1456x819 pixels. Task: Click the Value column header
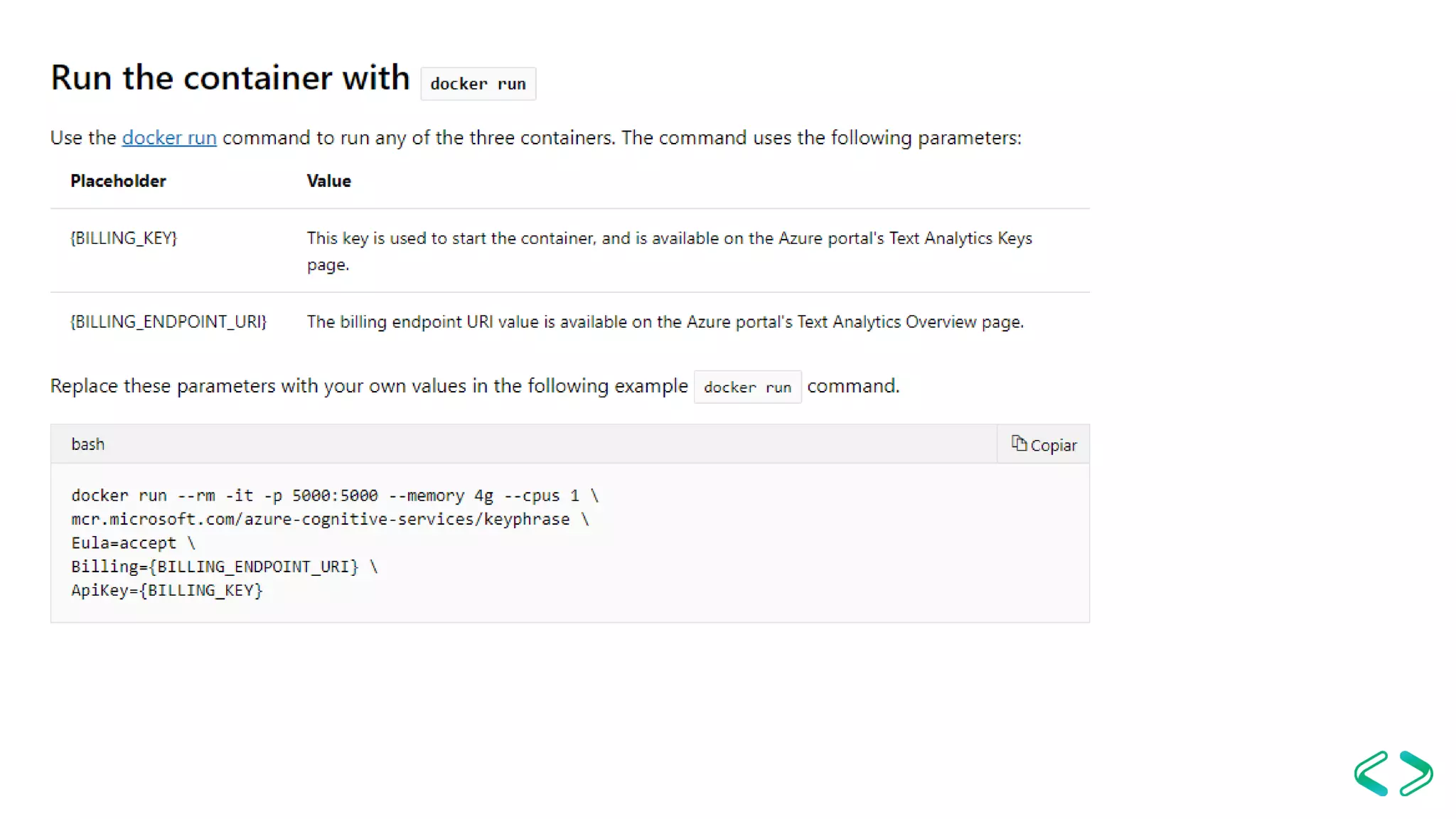click(328, 181)
